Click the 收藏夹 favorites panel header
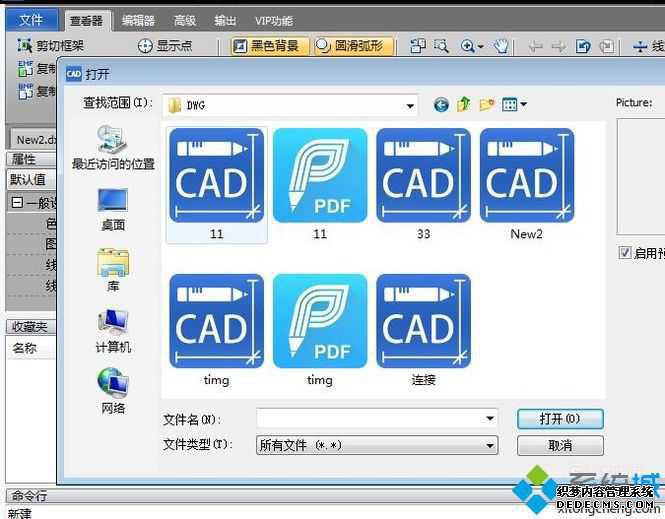Image resolution: width=665 pixels, height=519 pixels. pos(31,326)
